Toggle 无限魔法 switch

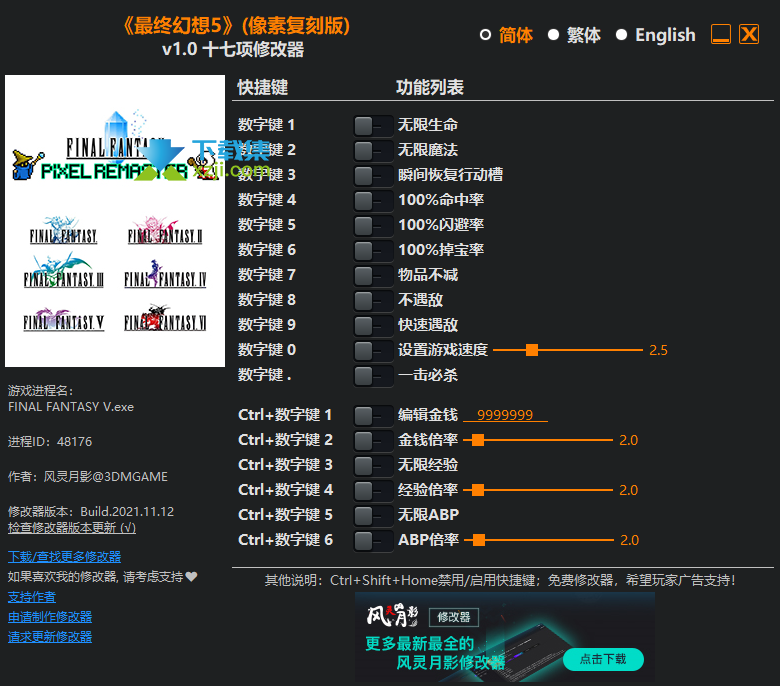pos(373,151)
